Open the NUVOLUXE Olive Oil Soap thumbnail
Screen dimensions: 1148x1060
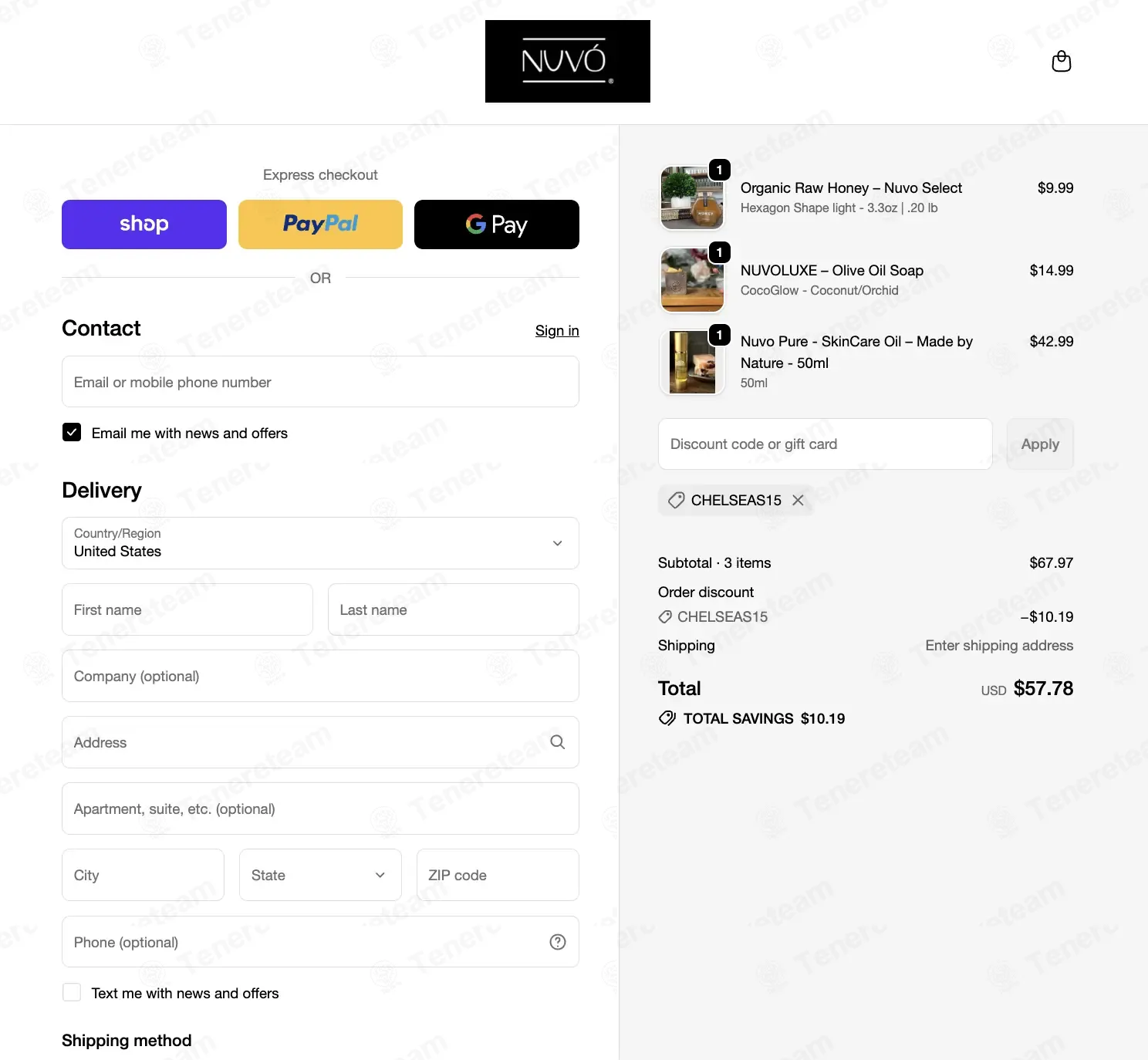click(x=692, y=280)
